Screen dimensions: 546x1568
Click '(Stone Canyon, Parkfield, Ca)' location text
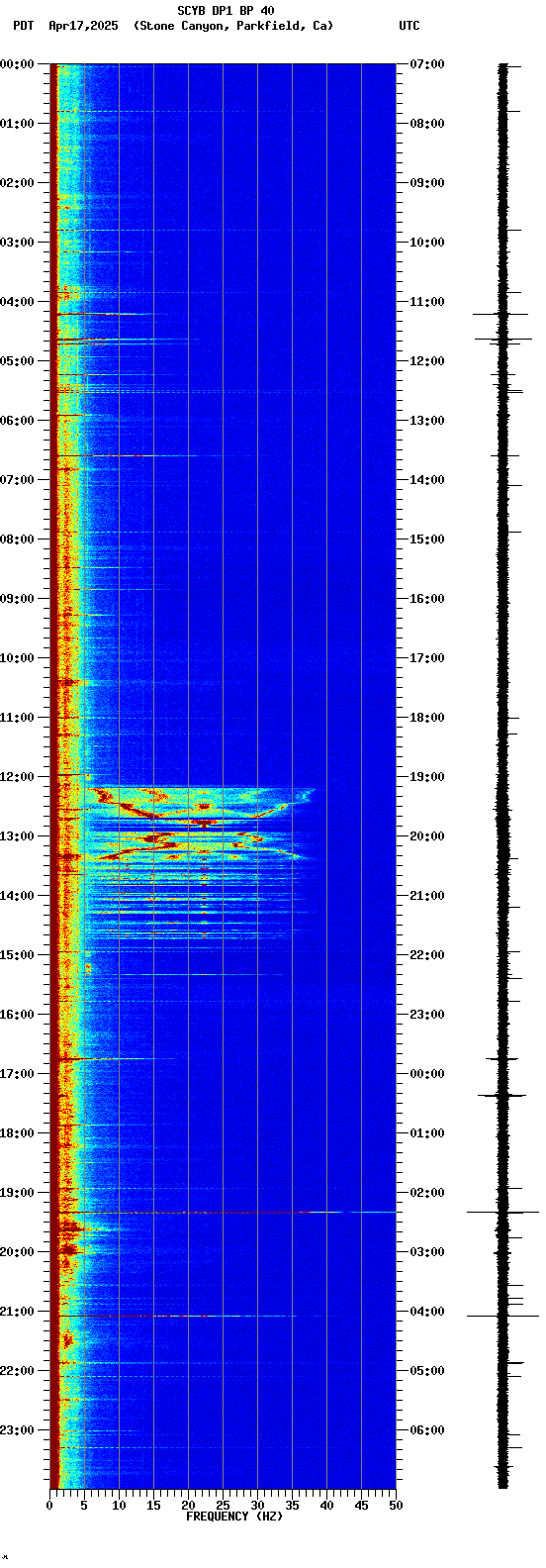tap(233, 26)
